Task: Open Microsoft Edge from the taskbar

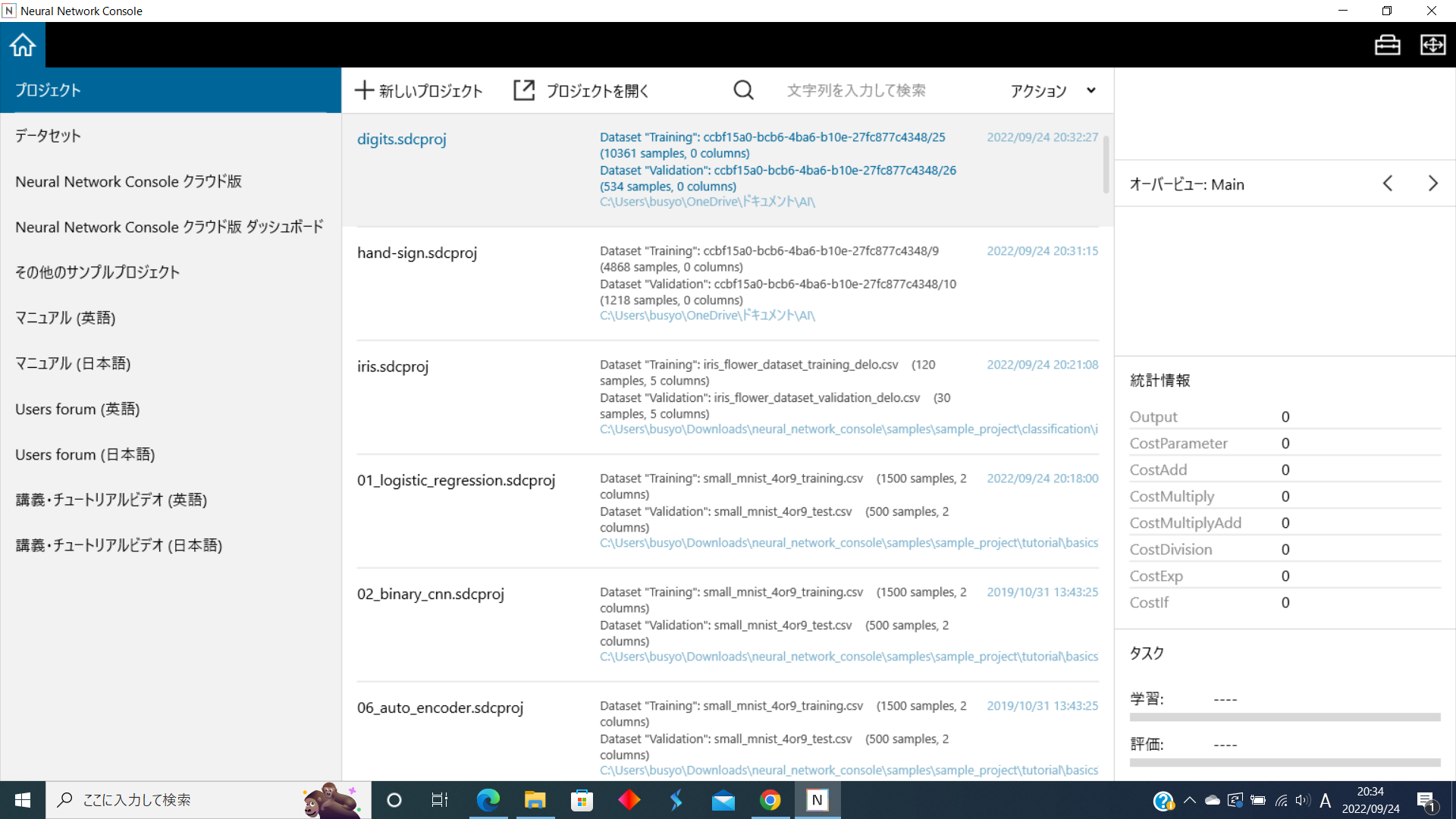Action: tap(488, 800)
